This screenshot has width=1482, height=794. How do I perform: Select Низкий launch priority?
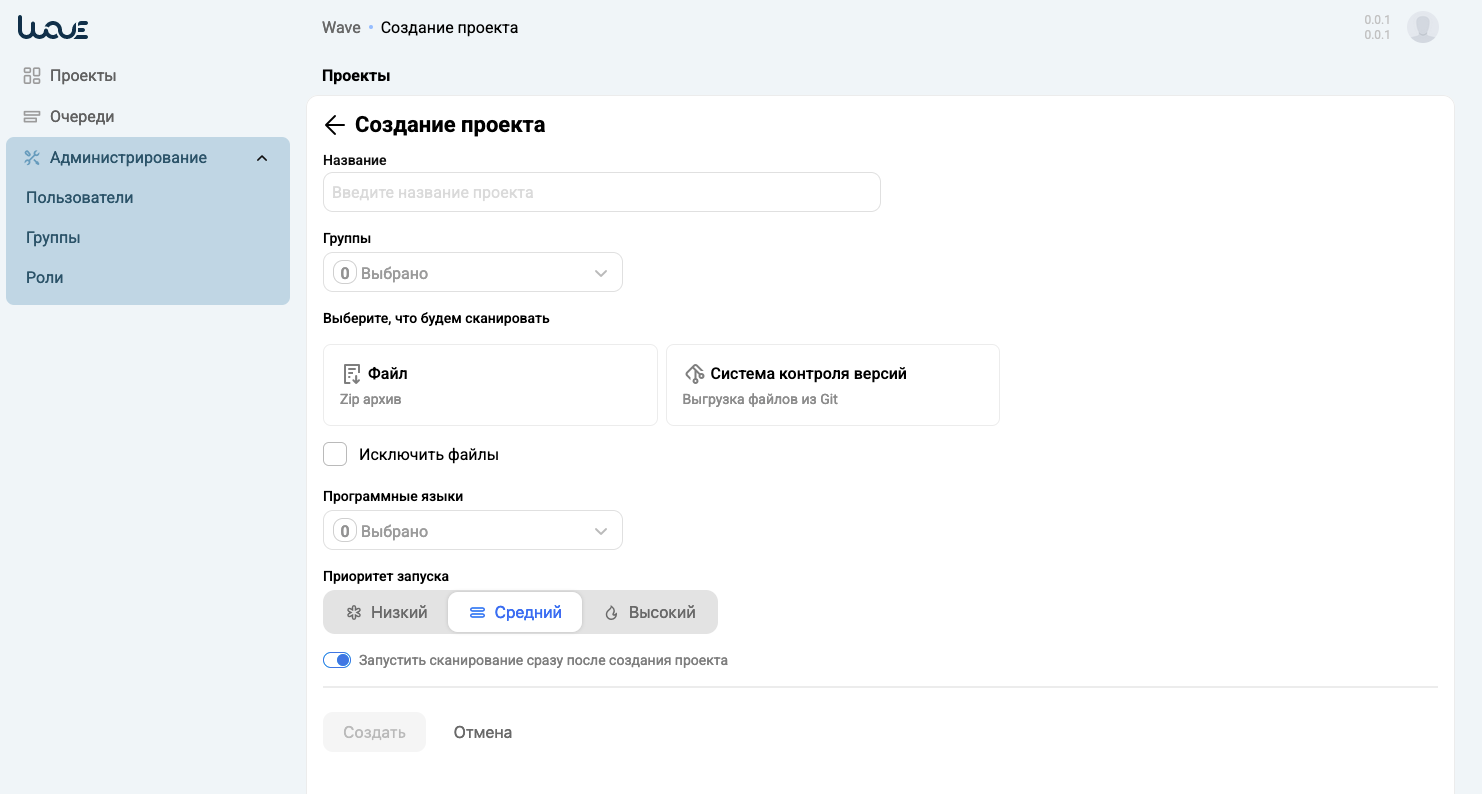click(x=386, y=612)
